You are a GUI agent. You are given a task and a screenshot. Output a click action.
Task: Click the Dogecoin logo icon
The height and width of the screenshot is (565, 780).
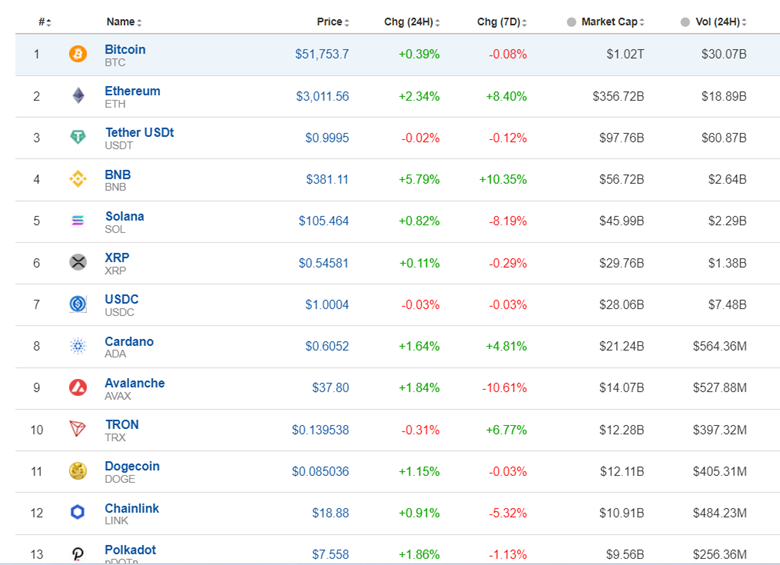tap(78, 471)
